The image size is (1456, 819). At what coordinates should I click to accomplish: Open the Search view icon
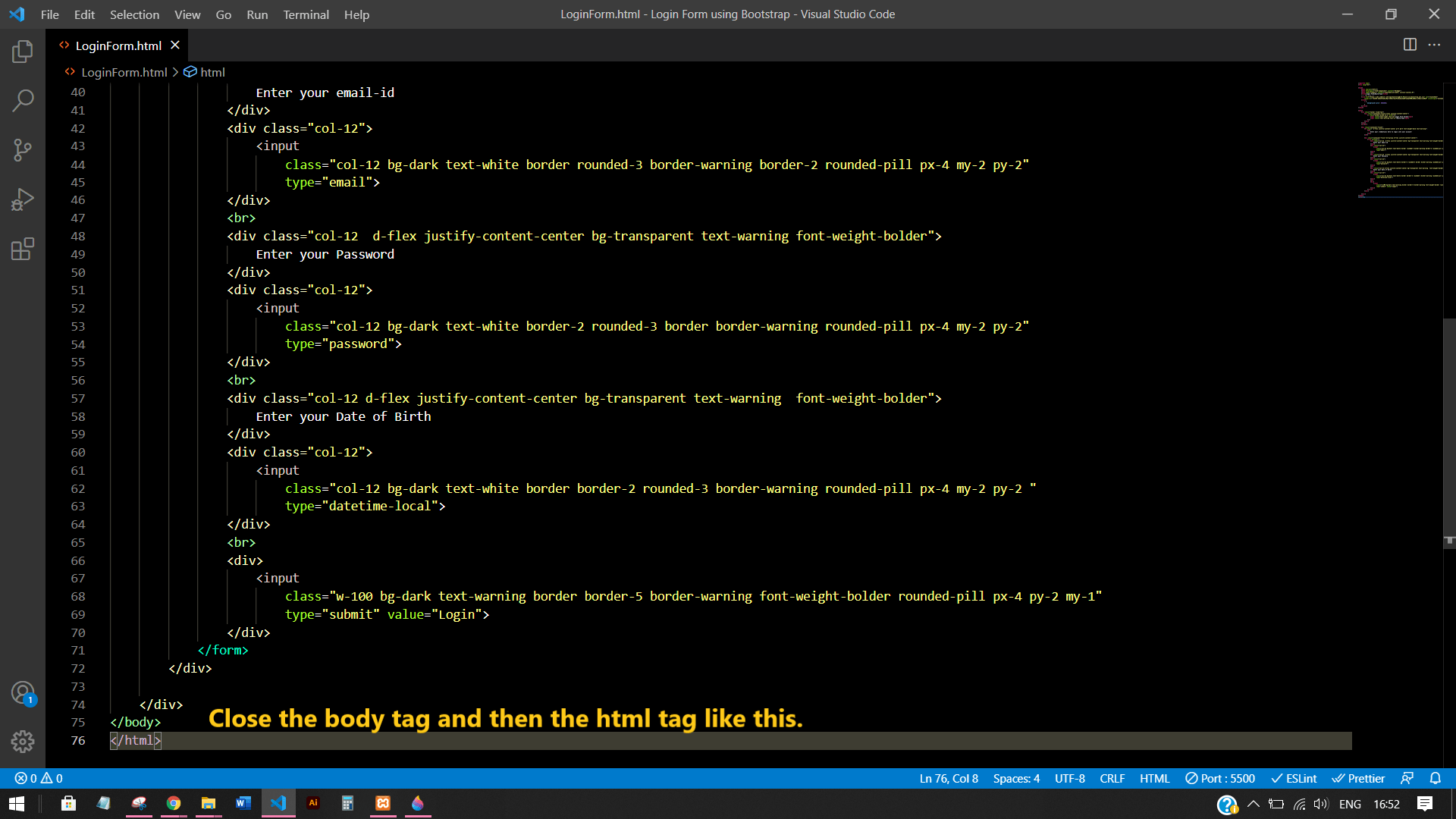coord(23,100)
